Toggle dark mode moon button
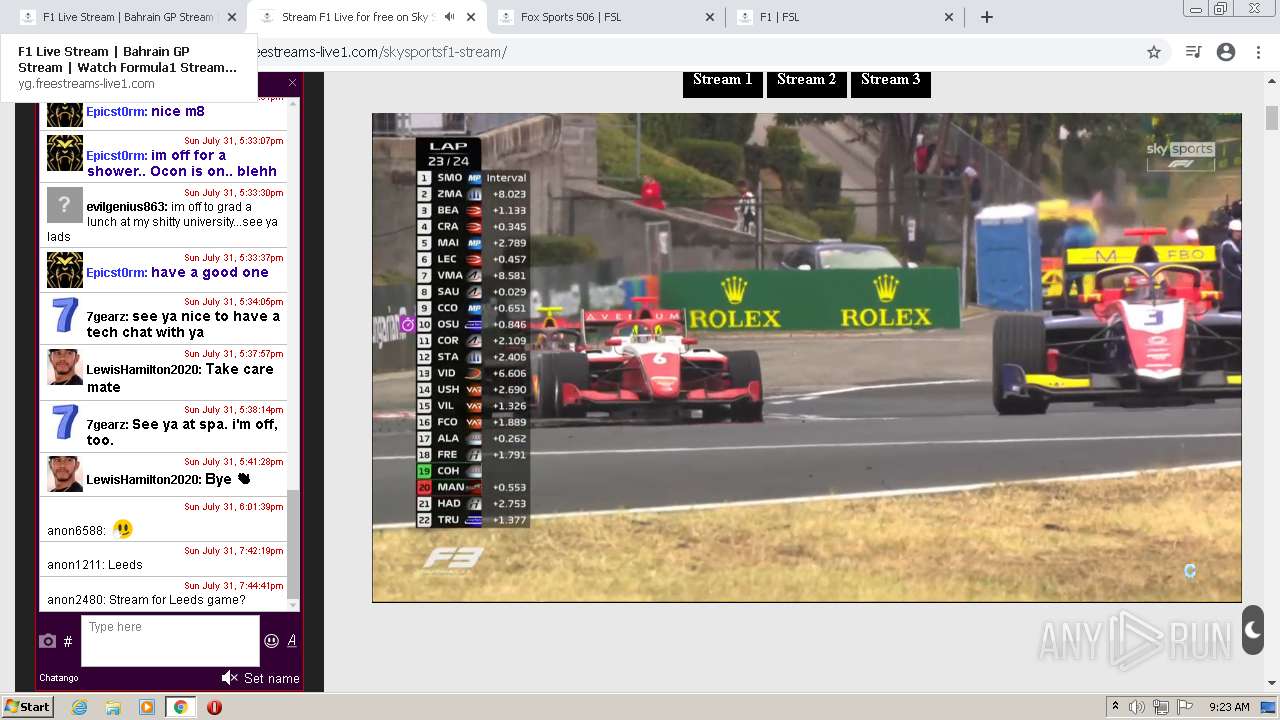Image resolution: width=1280 pixels, height=720 pixels. tap(1253, 630)
